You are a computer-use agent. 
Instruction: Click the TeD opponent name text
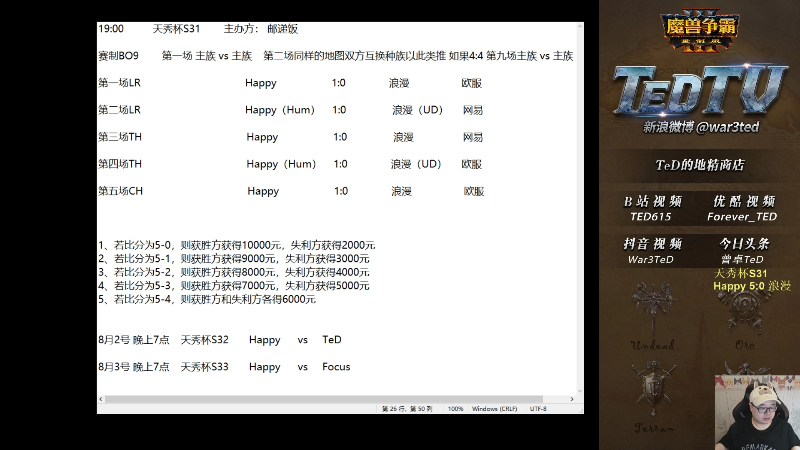pos(332,340)
